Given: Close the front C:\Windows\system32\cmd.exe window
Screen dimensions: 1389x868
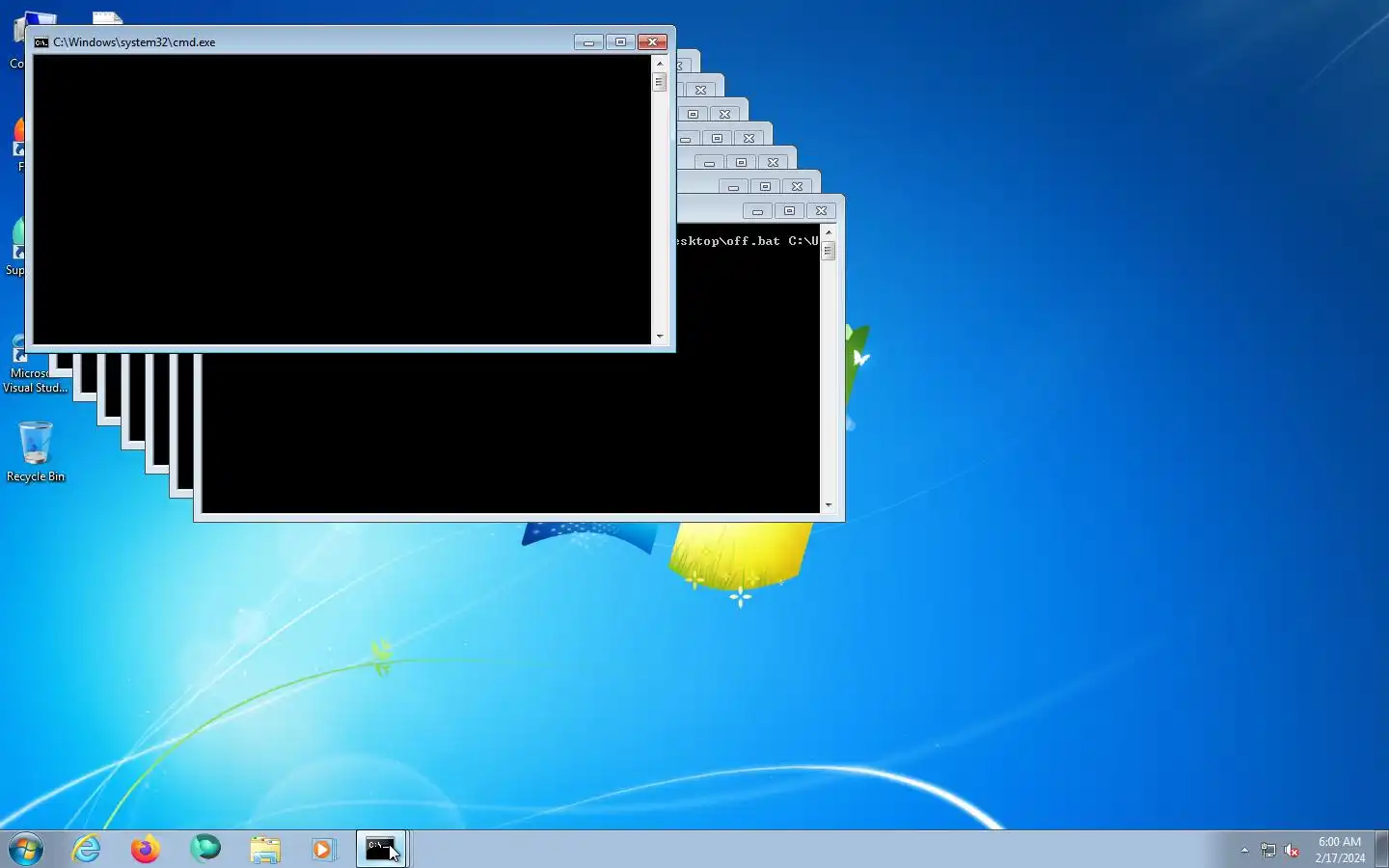Looking at the screenshot, I should click(x=653, y=42).
